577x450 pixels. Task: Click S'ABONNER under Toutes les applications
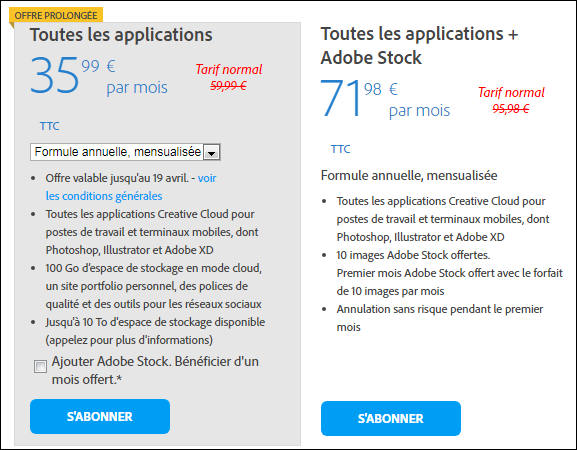(100, 417)
